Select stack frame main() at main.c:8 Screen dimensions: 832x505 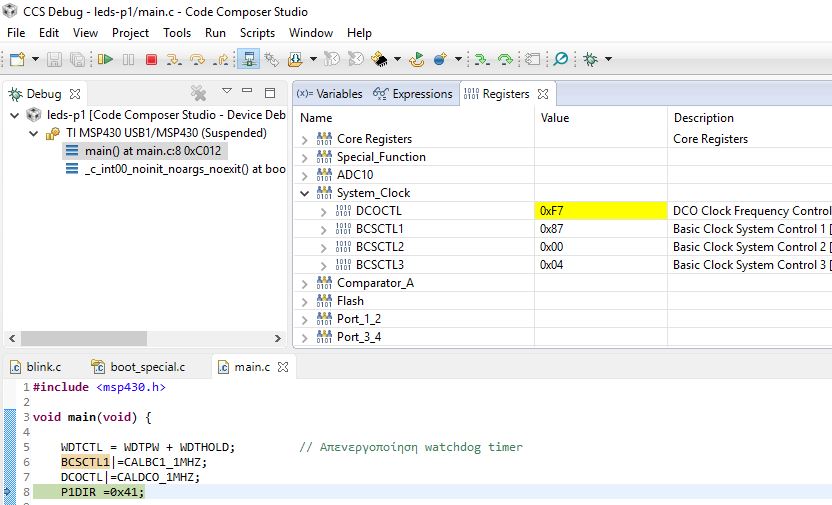[x=145, y=151]
